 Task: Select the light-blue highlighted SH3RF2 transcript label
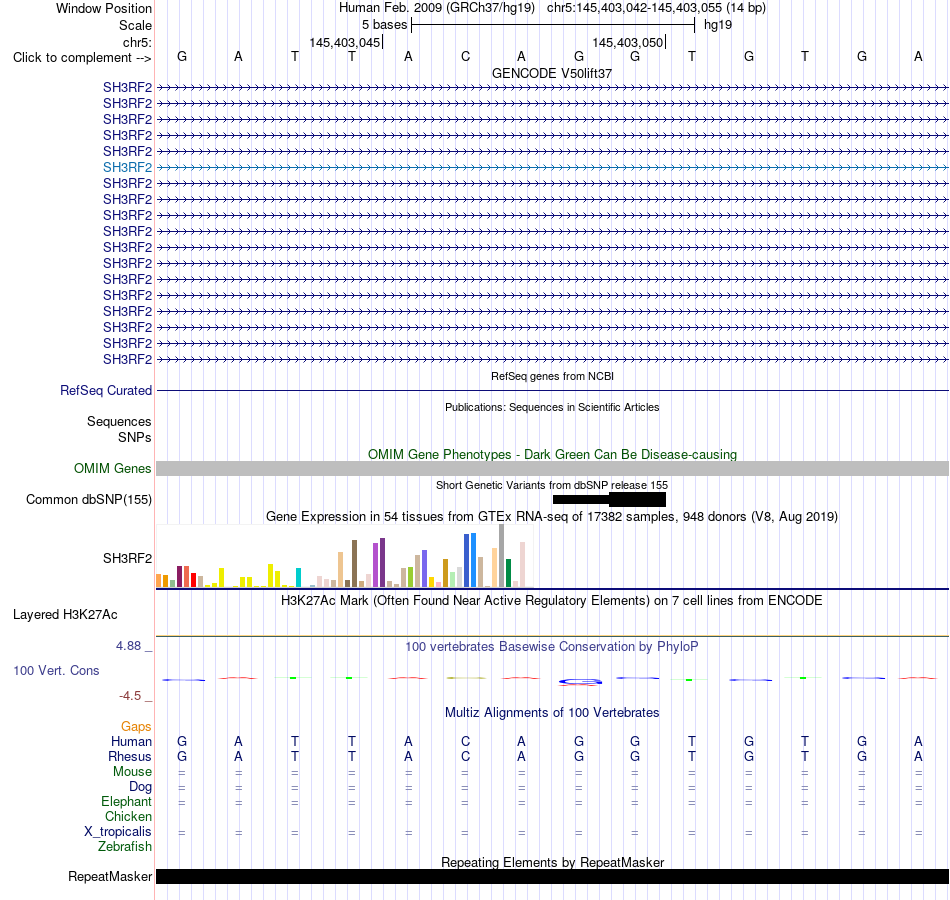127,167
